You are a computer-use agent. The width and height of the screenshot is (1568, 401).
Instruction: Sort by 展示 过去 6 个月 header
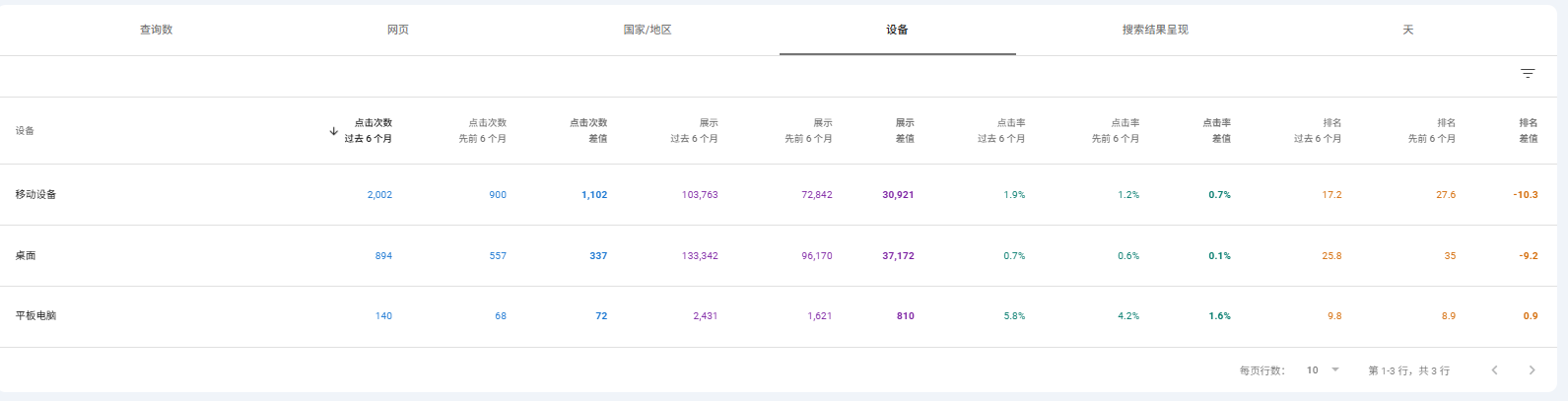pyautogui.click(x=695, y=131)
